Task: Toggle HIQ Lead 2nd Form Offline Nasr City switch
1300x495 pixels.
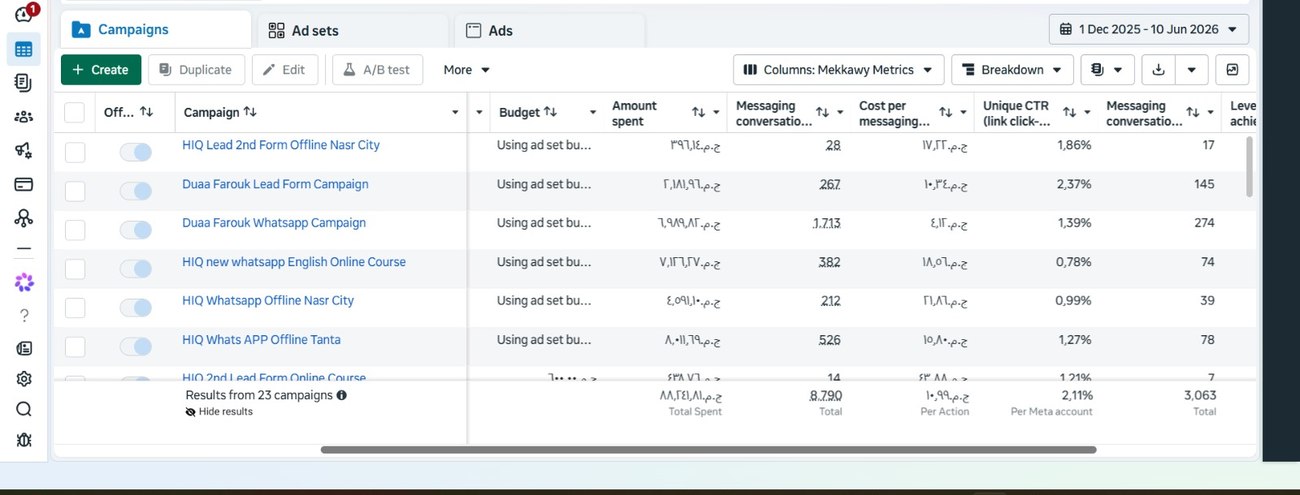Action: click(135, 152)
